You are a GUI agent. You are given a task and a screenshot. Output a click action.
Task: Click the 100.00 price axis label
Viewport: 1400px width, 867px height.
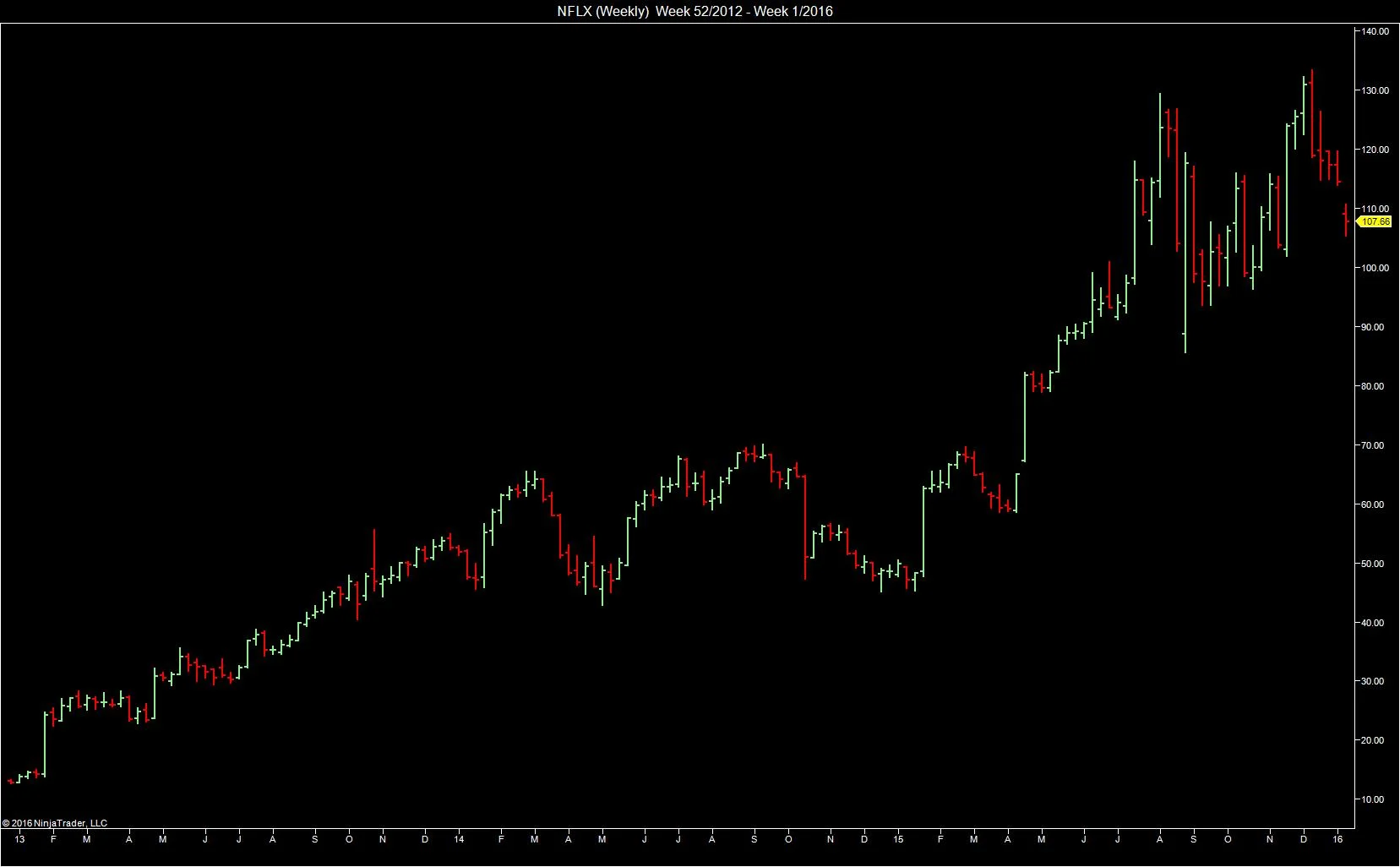[x=1375, y=268]
